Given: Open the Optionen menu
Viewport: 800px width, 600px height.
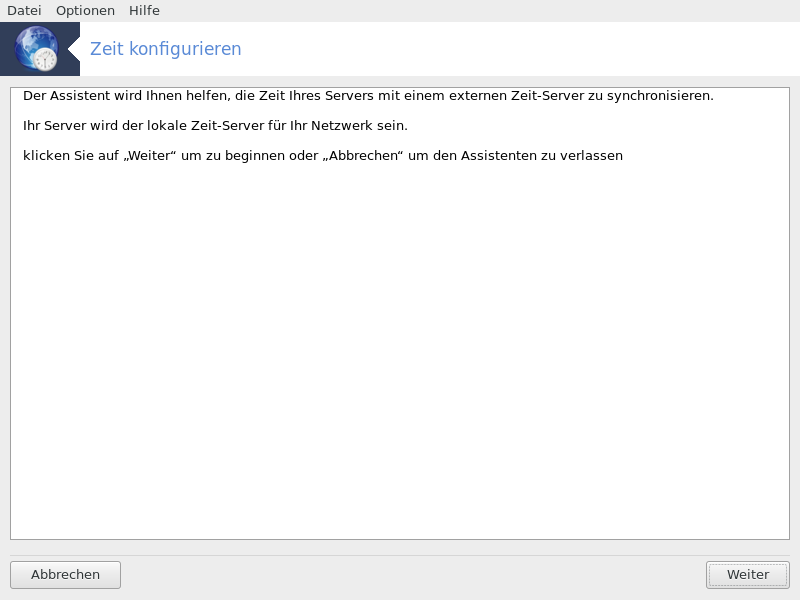Looking at the screenshot, I should 85,11.
